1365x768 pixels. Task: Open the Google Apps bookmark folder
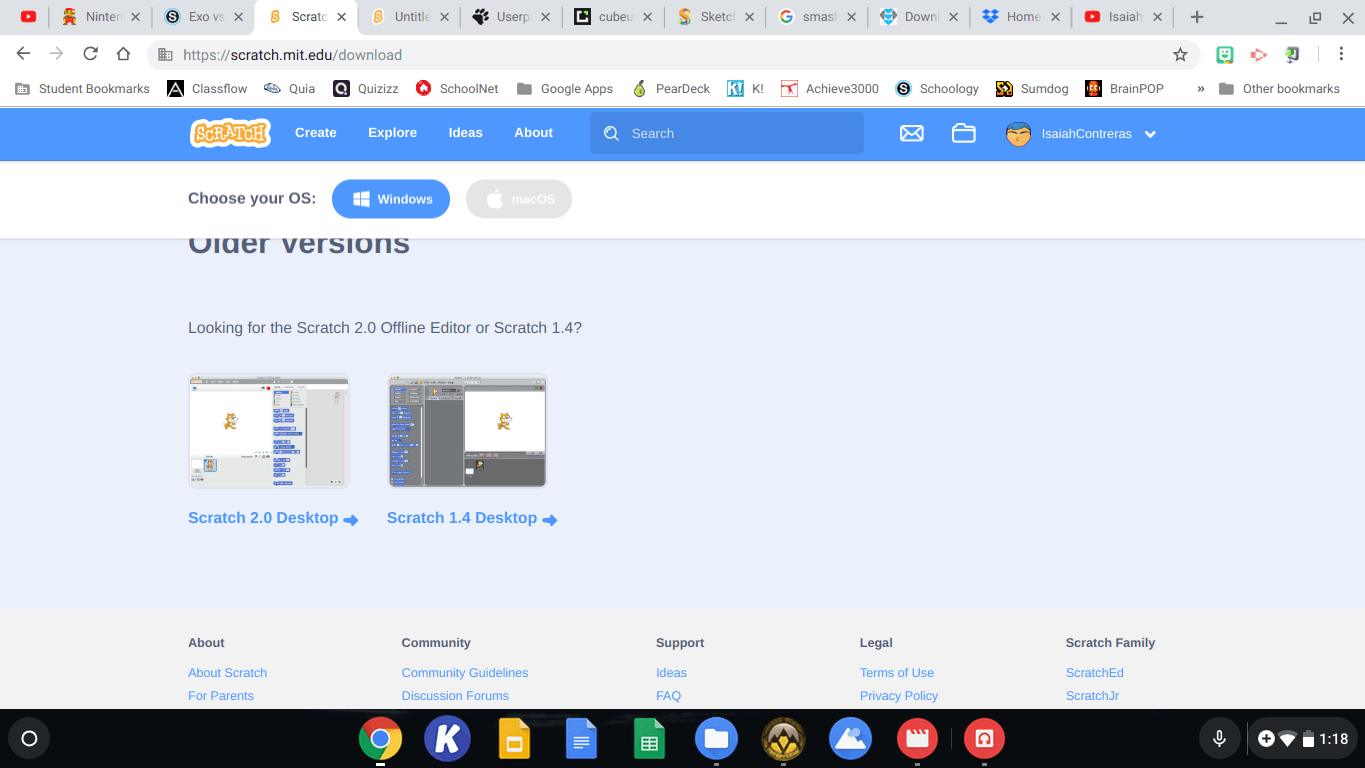coord(565,89)
